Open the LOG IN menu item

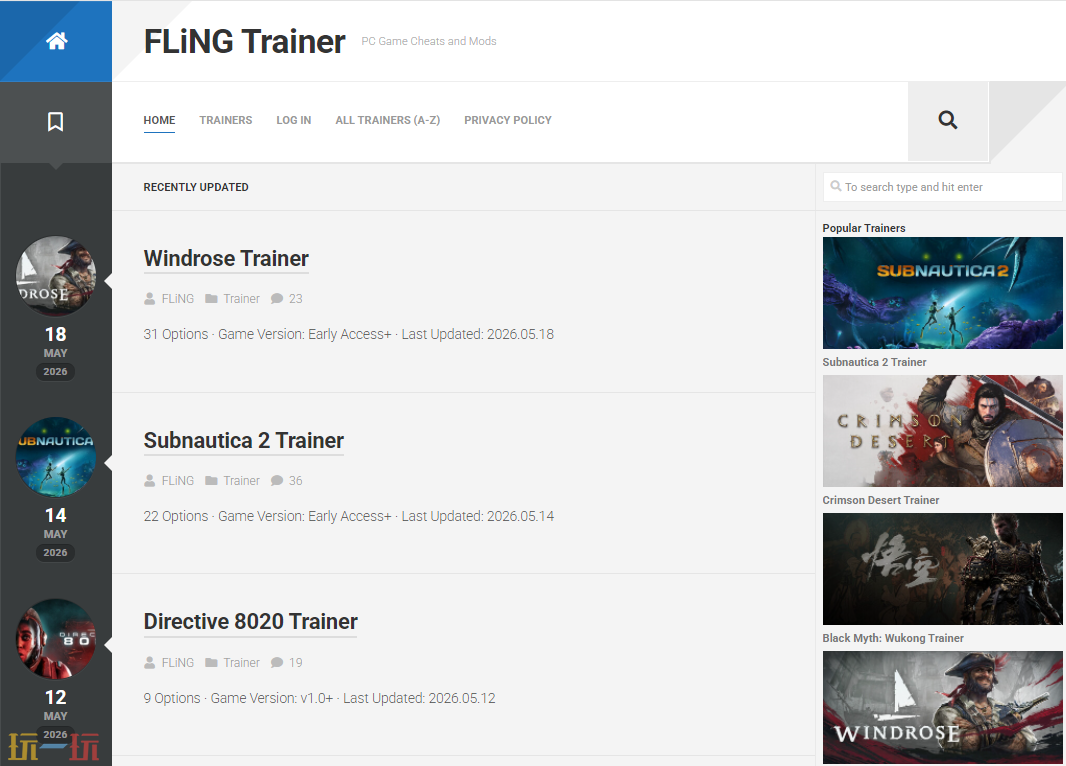(x=294, y=120)
